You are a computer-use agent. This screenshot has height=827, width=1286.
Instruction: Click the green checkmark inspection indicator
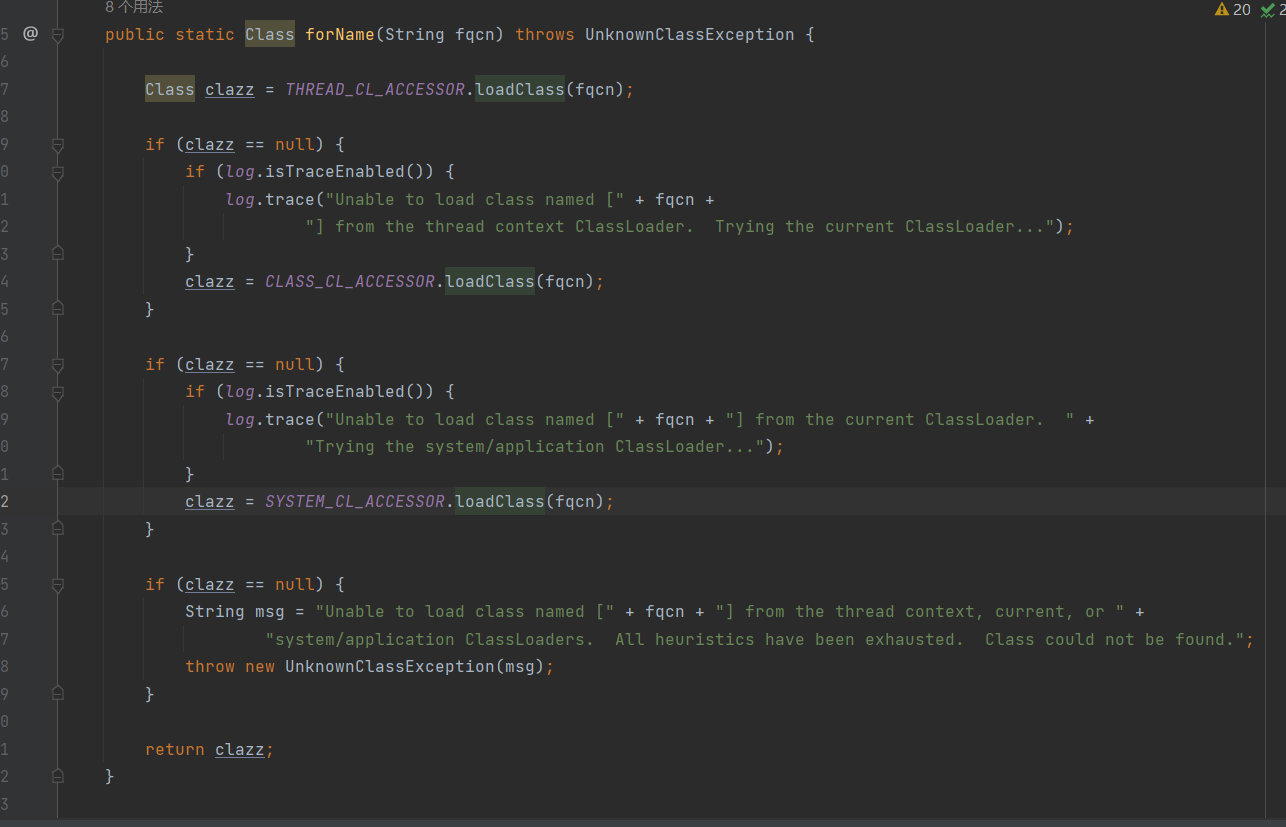tap(1267, 9)
